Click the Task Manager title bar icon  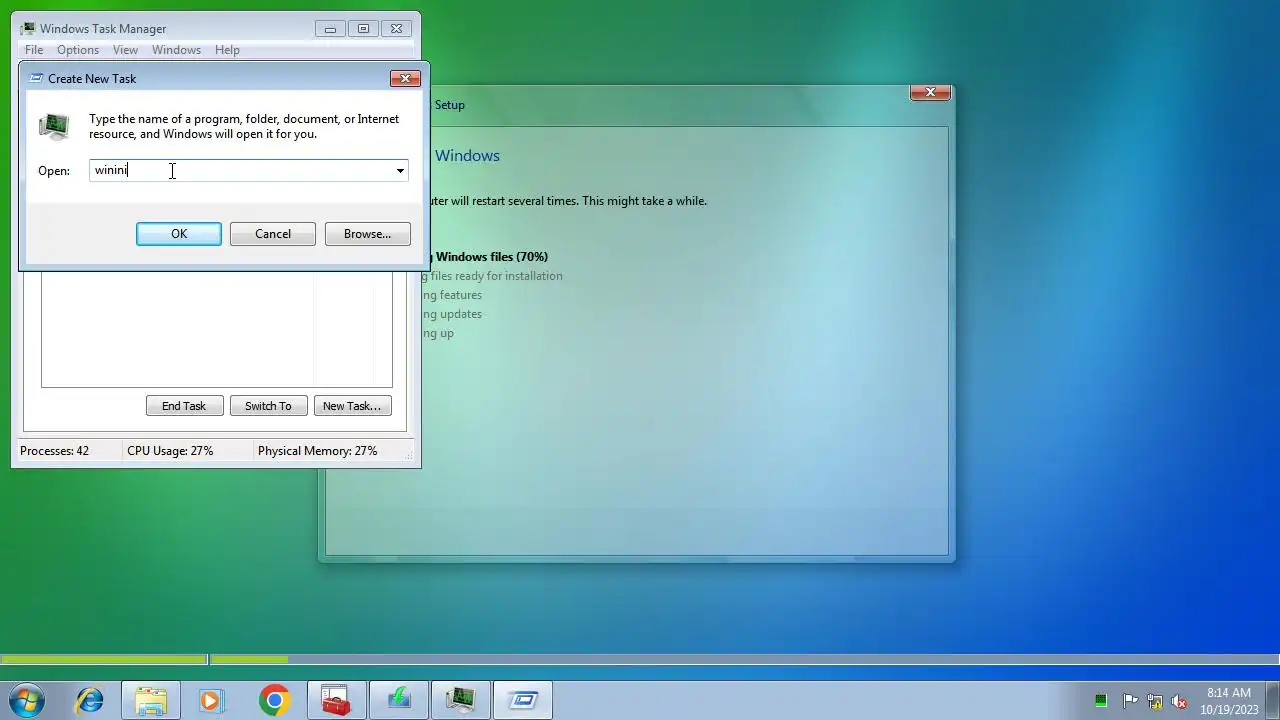[x=28, y=29]
